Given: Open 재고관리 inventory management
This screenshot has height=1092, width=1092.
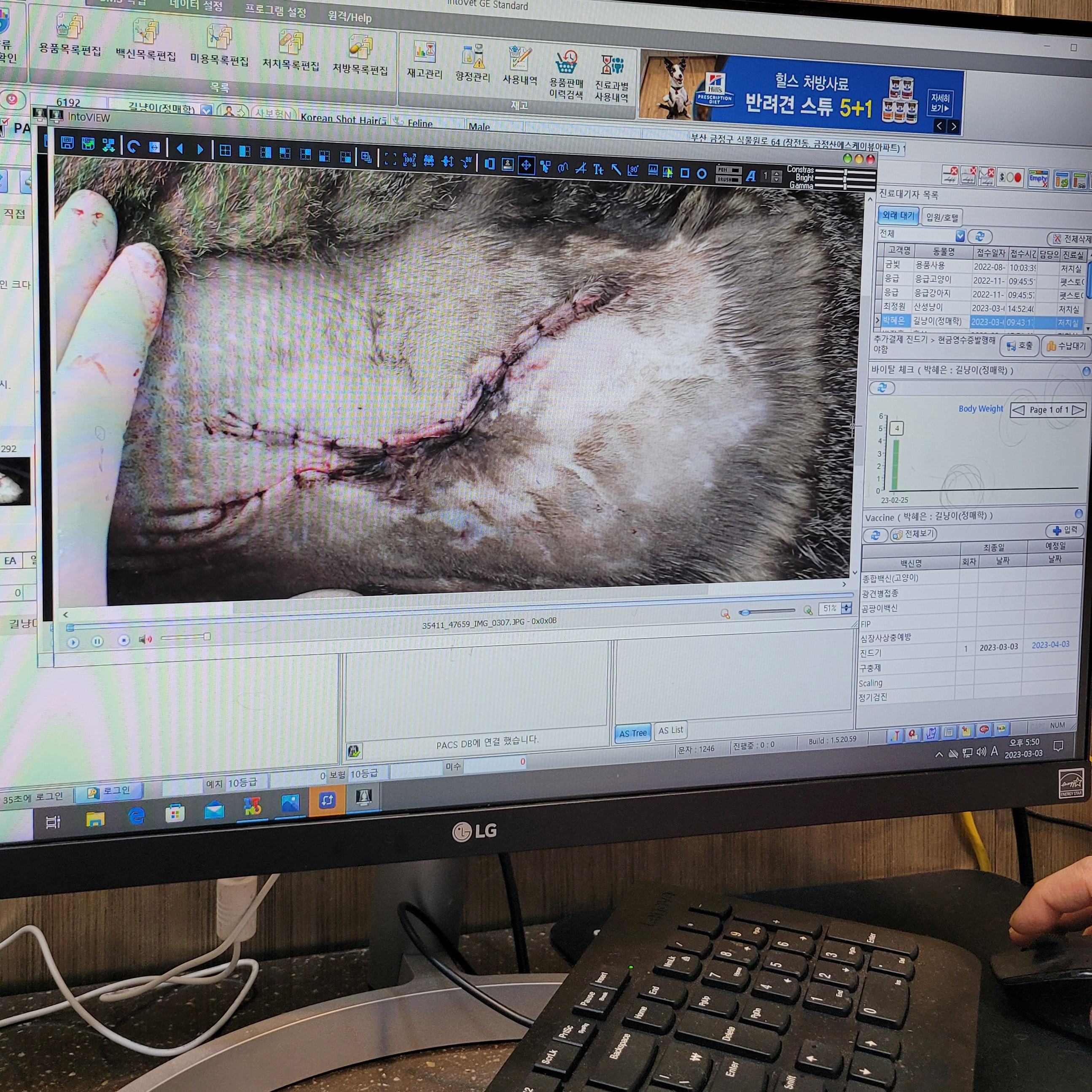Looking at the screenshot, I should (425, 60).
